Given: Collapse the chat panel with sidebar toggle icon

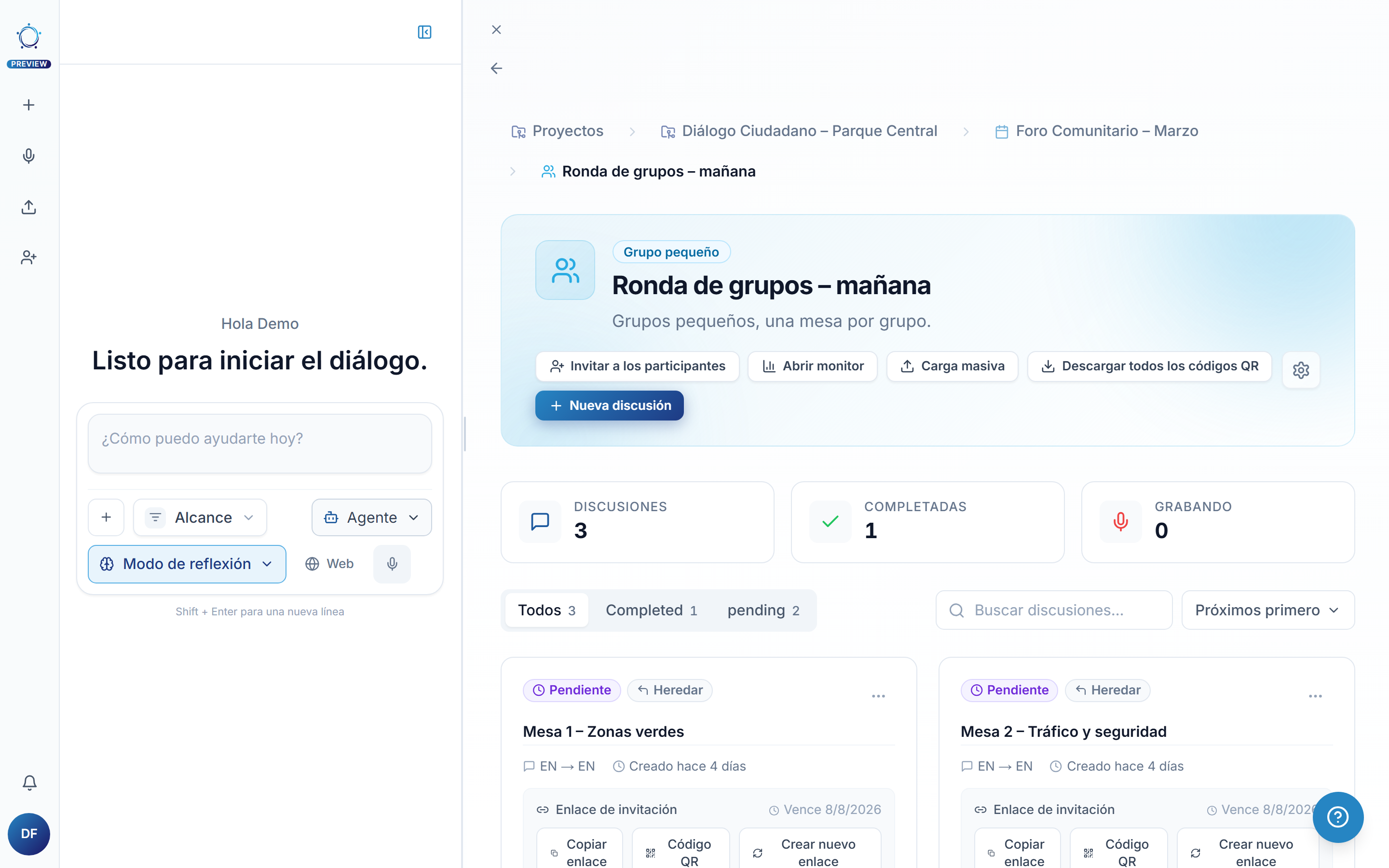Looking at the screenshot, I should point(425,32).
